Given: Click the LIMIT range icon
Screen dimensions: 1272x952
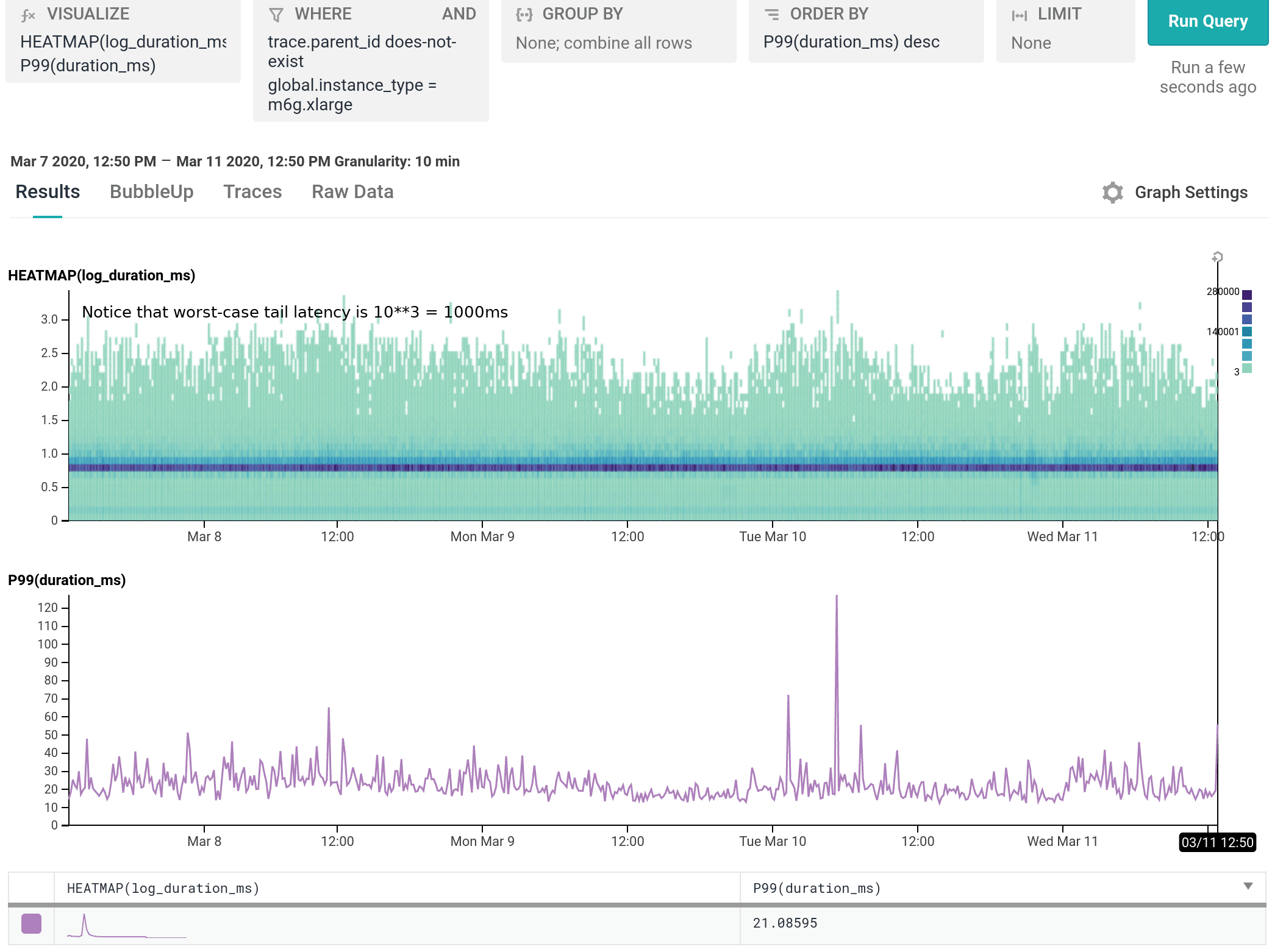Looking at the screenshot, I should point(1019,15).
